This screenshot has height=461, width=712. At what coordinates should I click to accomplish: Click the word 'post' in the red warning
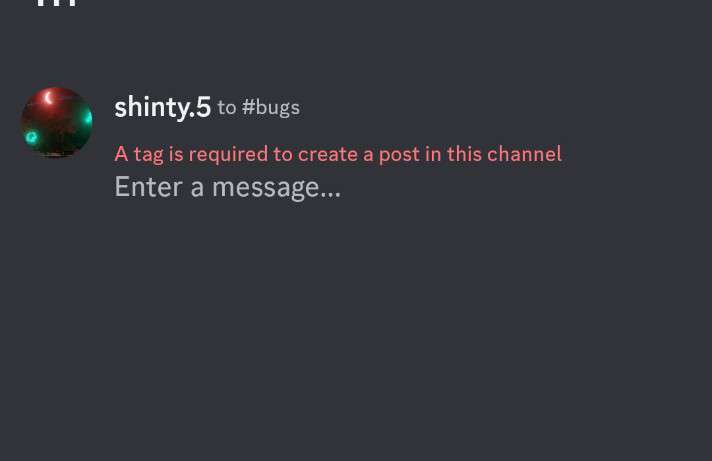[x=399, y=155]
